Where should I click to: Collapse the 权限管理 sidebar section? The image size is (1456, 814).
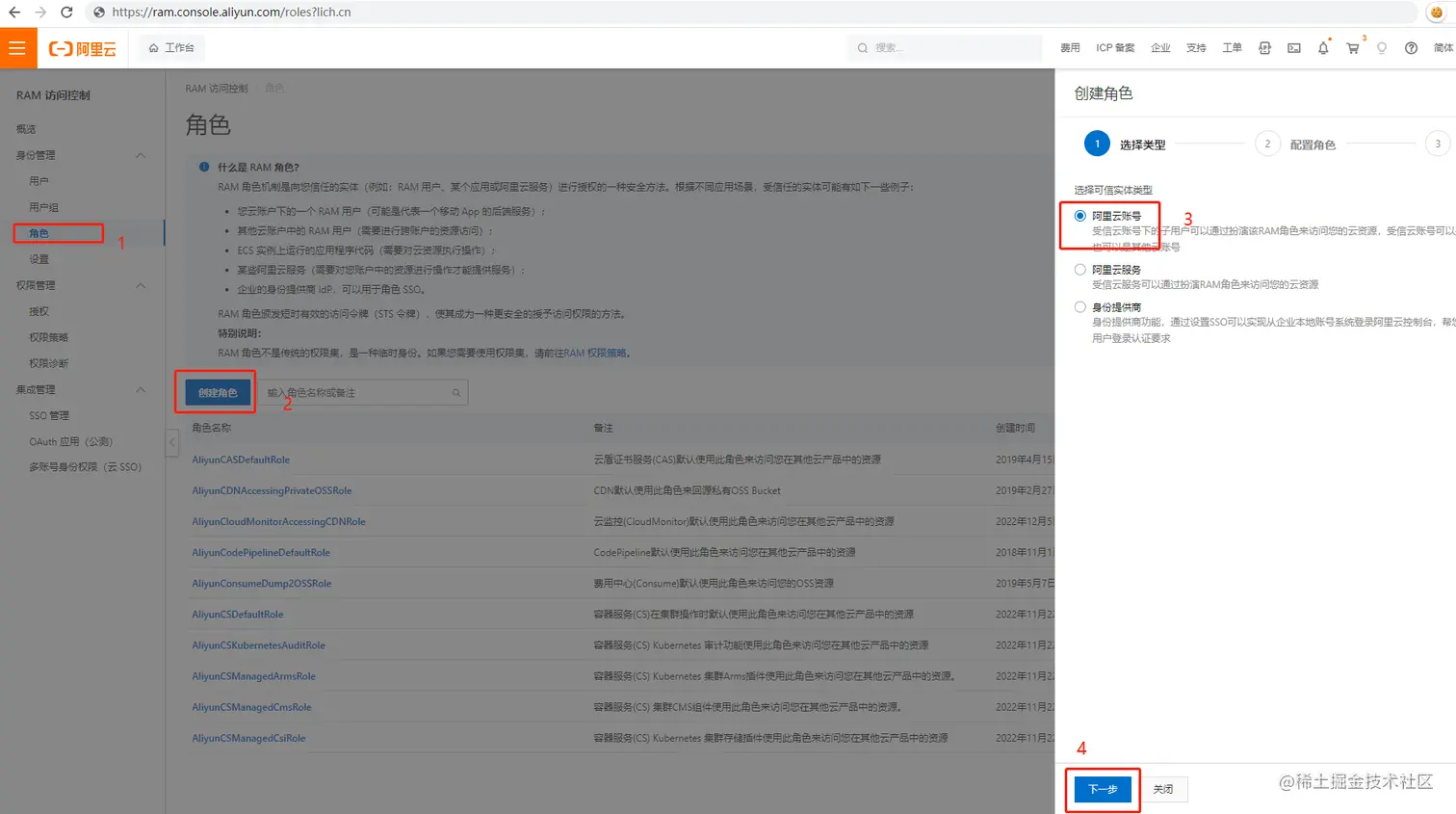pyautogui.click(x=141, y=285)
